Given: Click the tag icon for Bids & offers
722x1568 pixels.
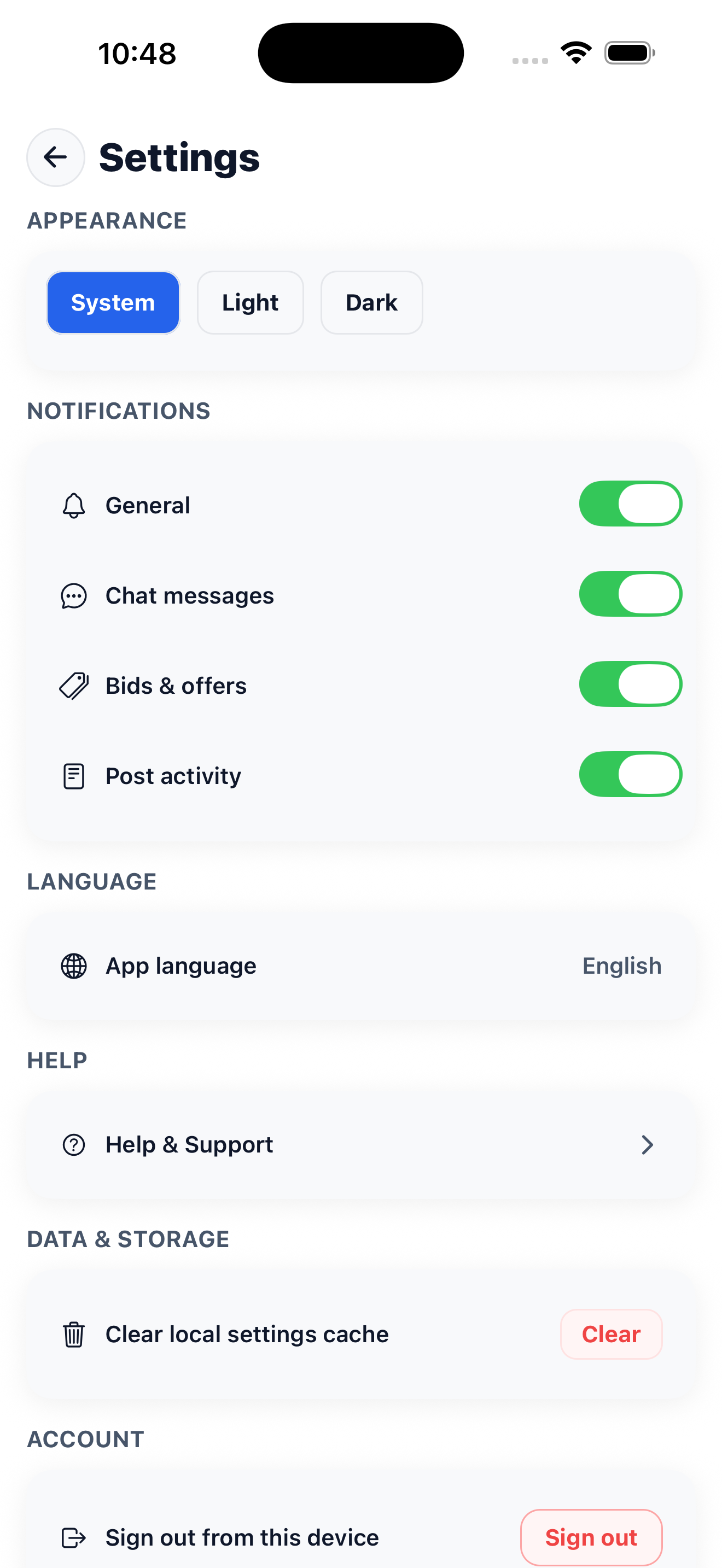Looking at the screenshot, I should [74, 686].
